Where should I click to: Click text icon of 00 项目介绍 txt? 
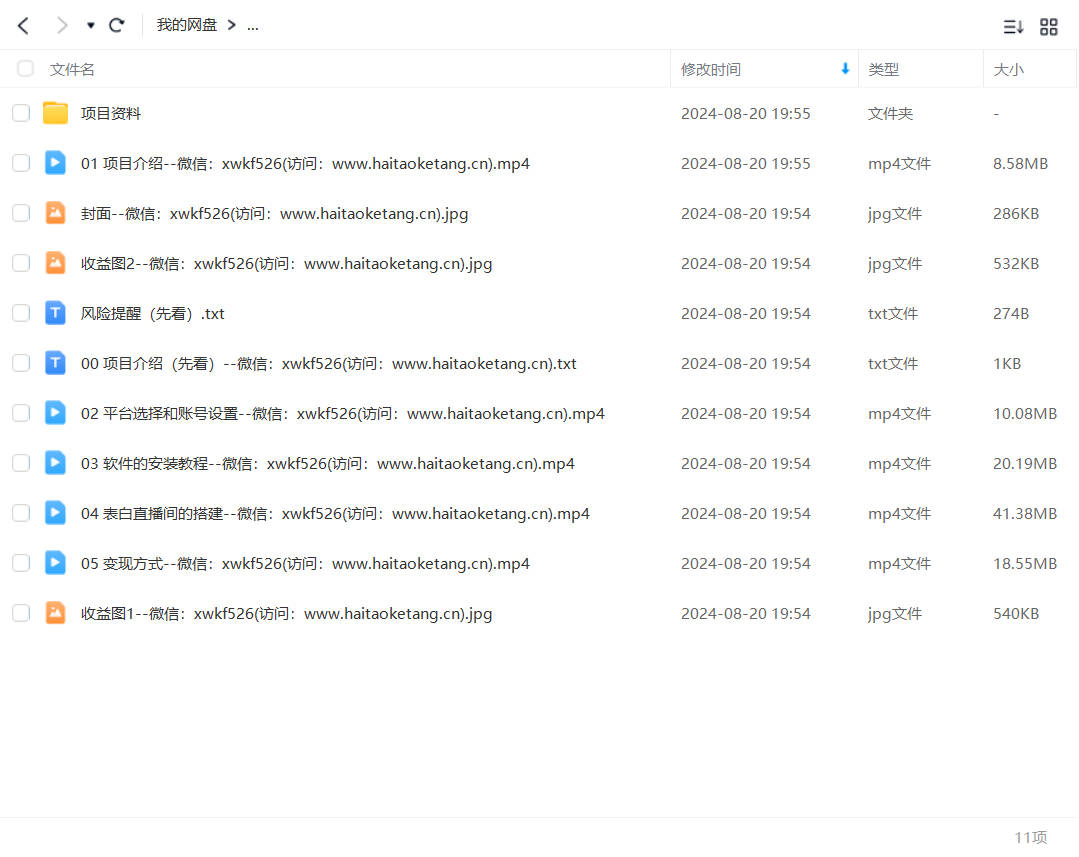pos(55,363)
